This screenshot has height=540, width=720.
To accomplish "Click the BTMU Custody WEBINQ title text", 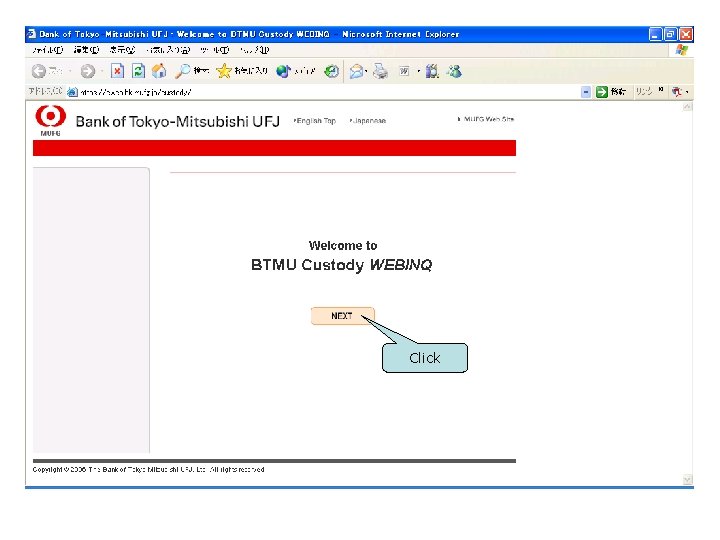I will (x=342, y=265).
